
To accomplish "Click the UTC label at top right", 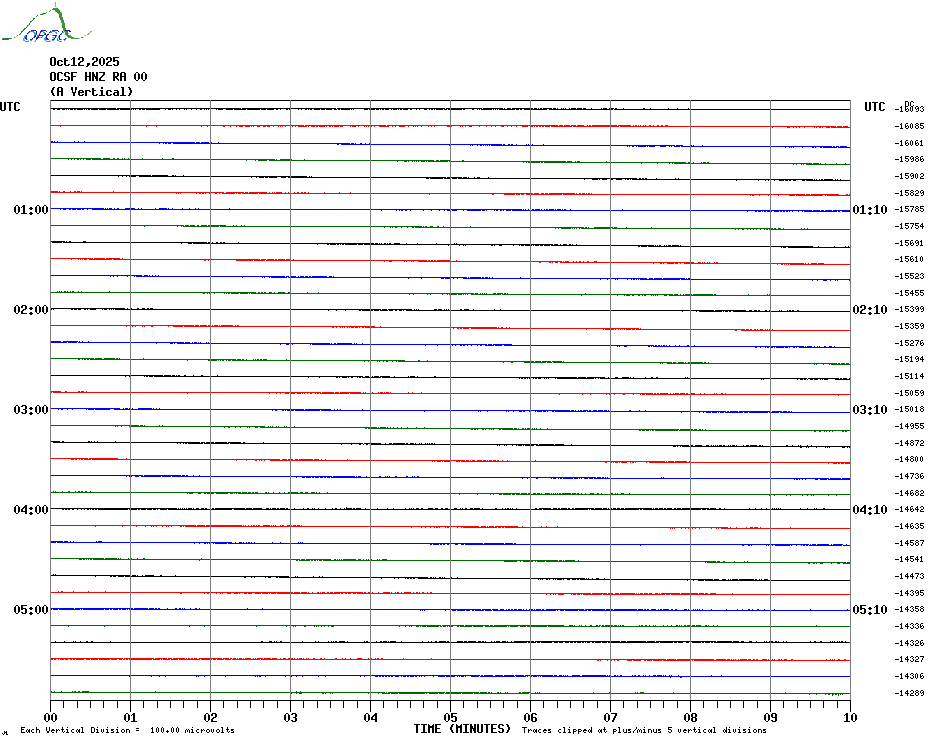I will (x=875, y=107).
